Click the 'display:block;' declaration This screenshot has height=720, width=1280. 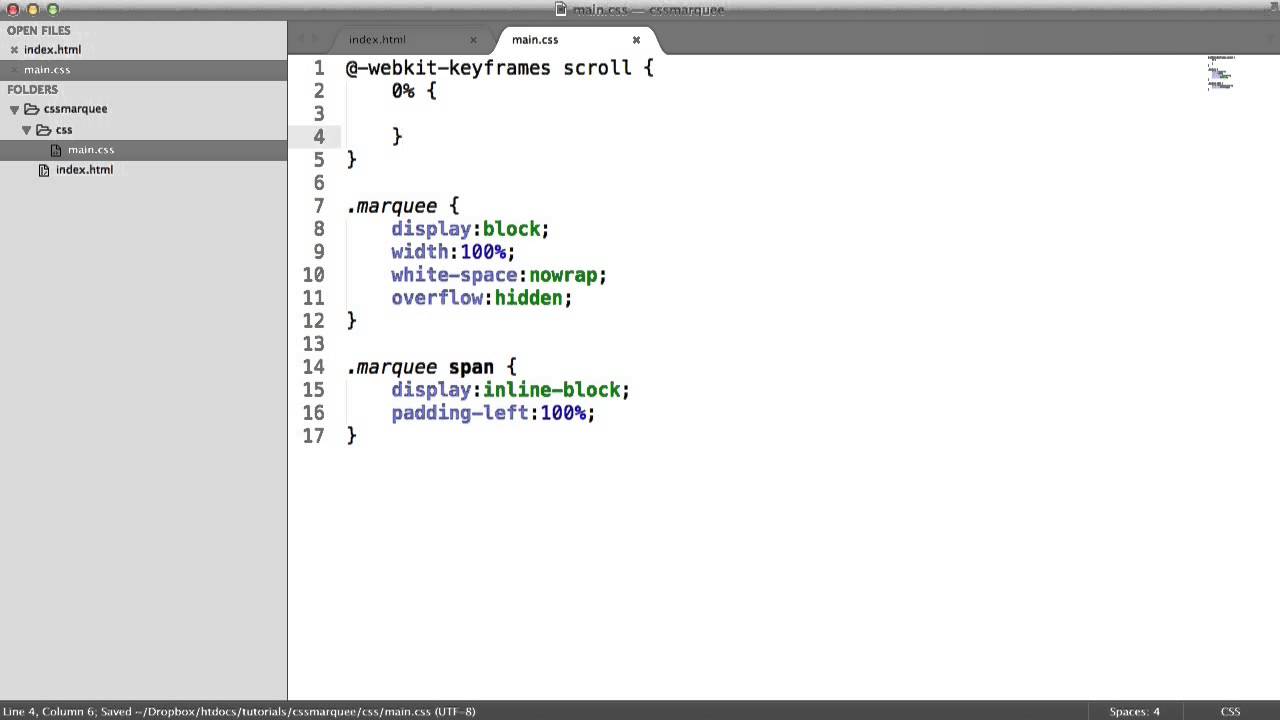click(x=470, y=229)
